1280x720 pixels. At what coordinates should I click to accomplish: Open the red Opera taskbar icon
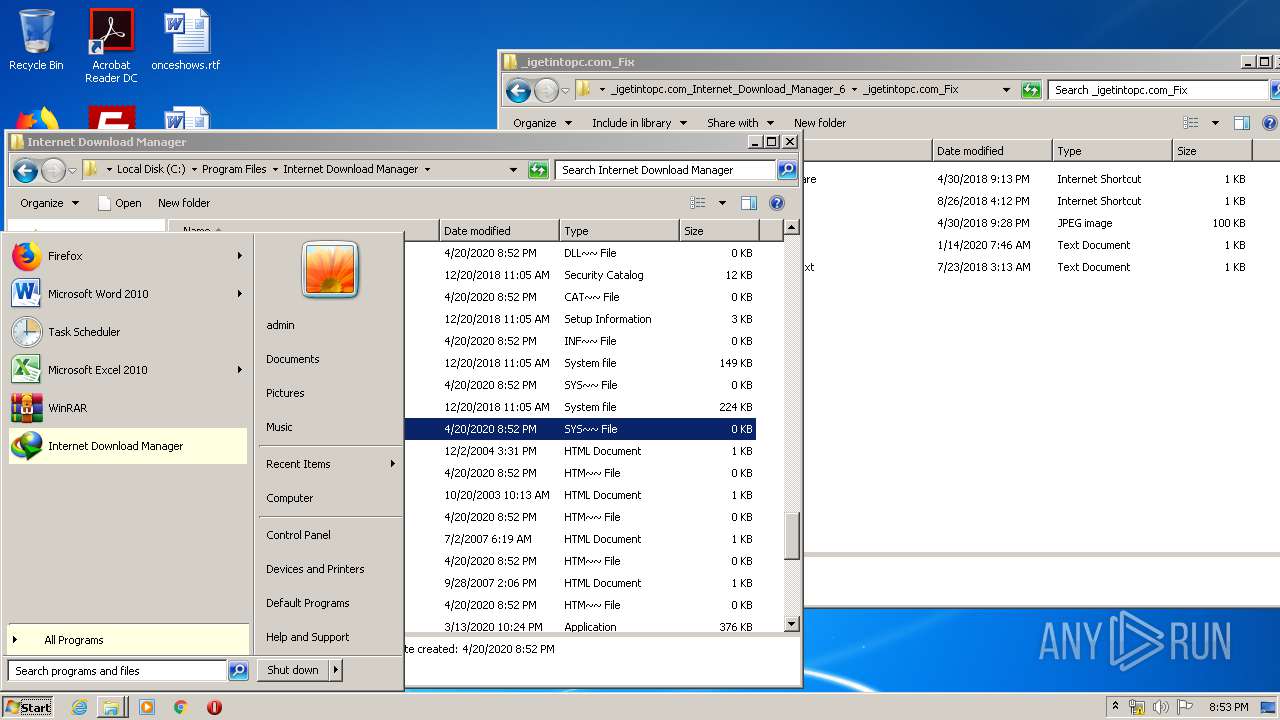[x=214, y=707]
